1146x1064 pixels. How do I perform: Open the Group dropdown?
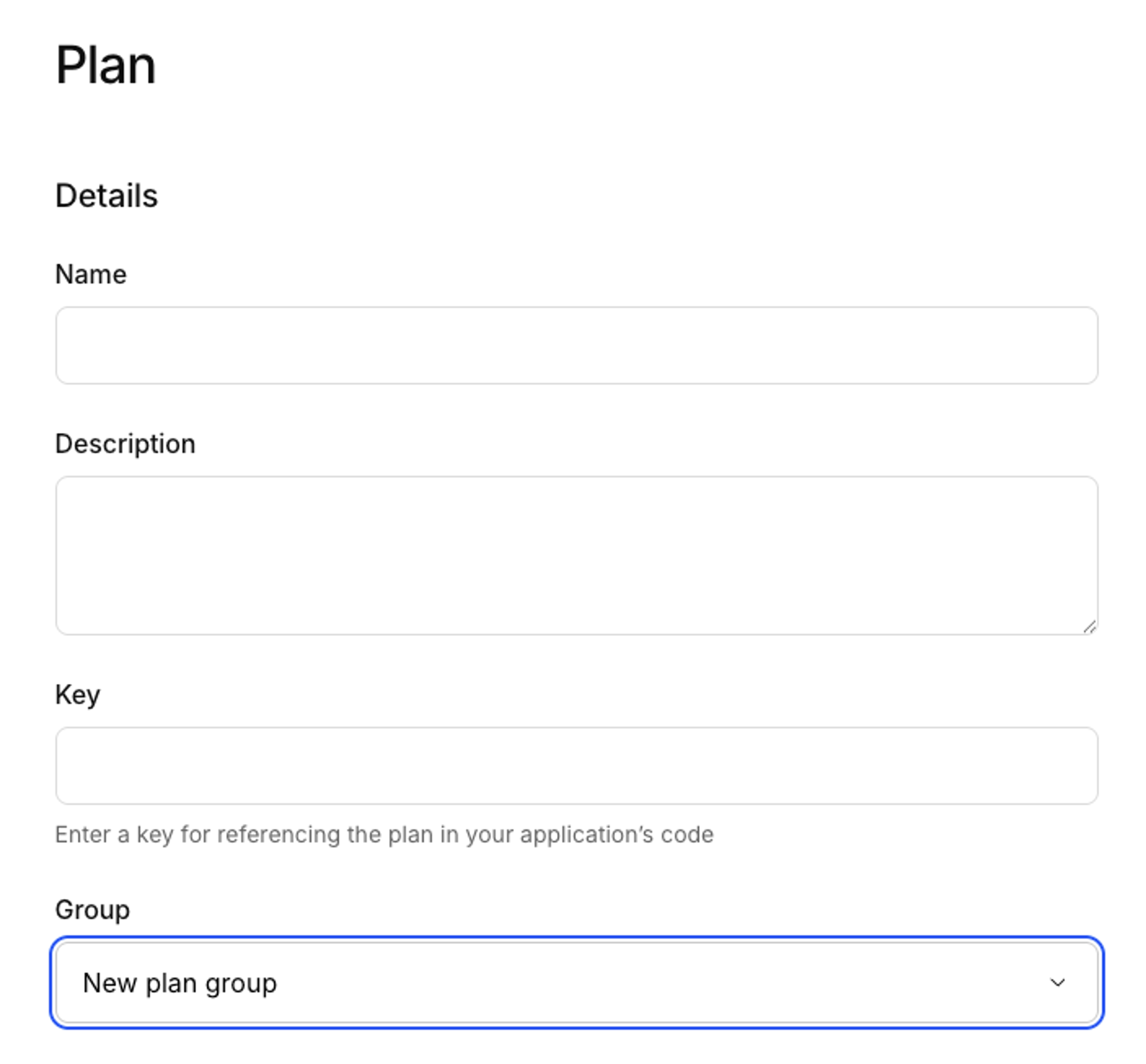(x=576, y=982)
